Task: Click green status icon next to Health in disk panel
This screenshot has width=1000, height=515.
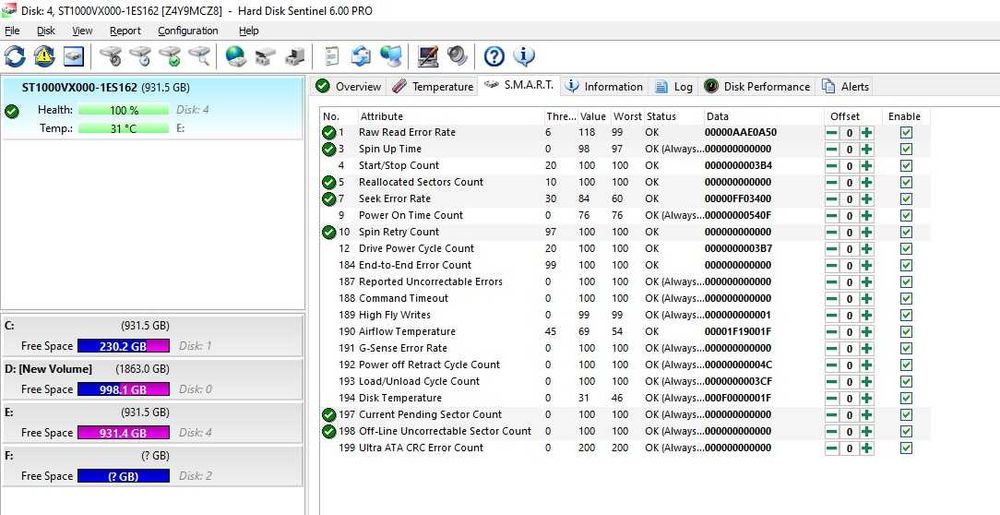Action: (x=11, y=112)
